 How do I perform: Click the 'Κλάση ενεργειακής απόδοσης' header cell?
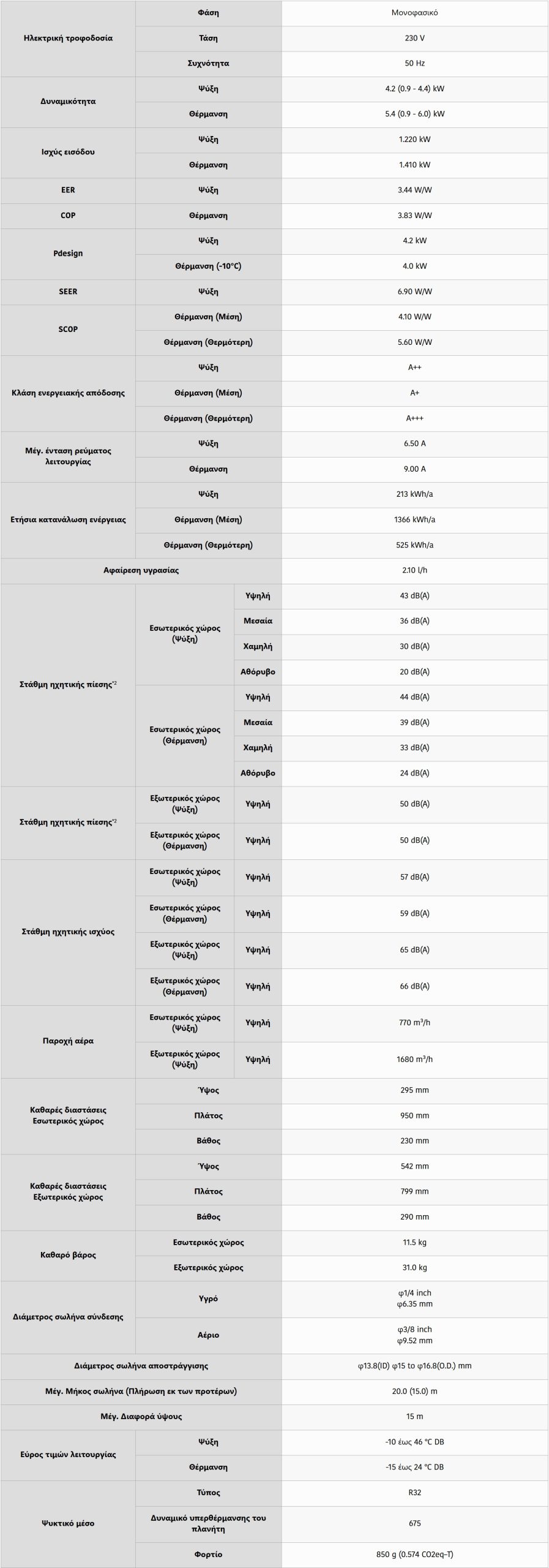[68, 393]
